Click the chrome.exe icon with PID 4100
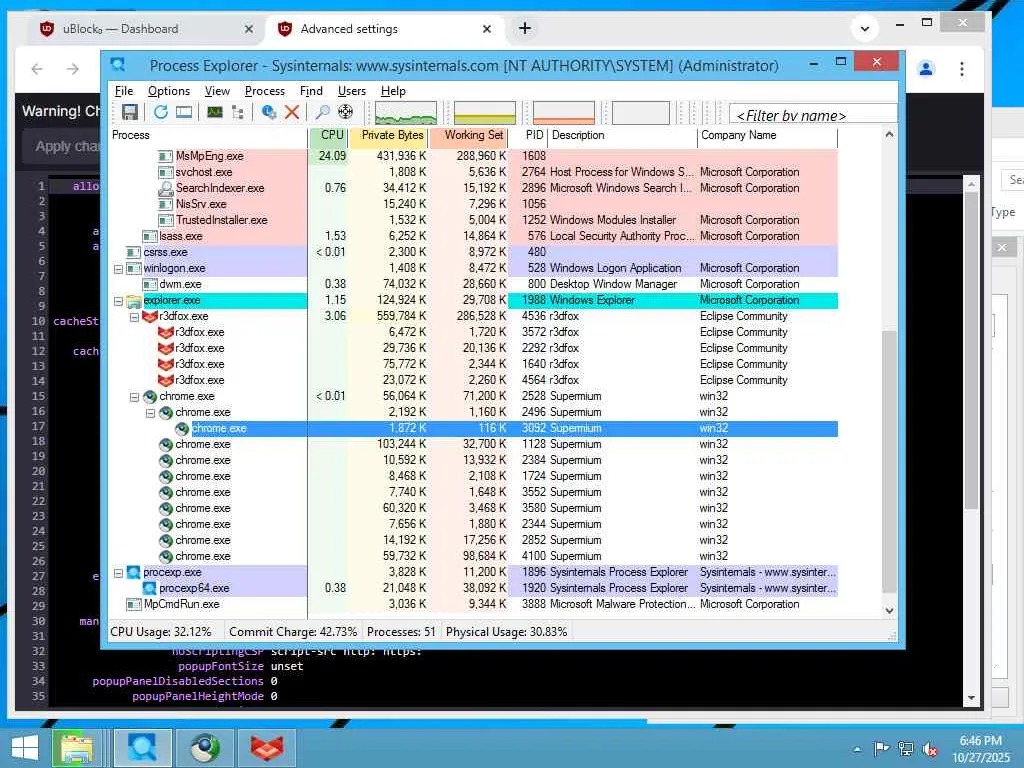1024x768 pixels. click(166, 556)
